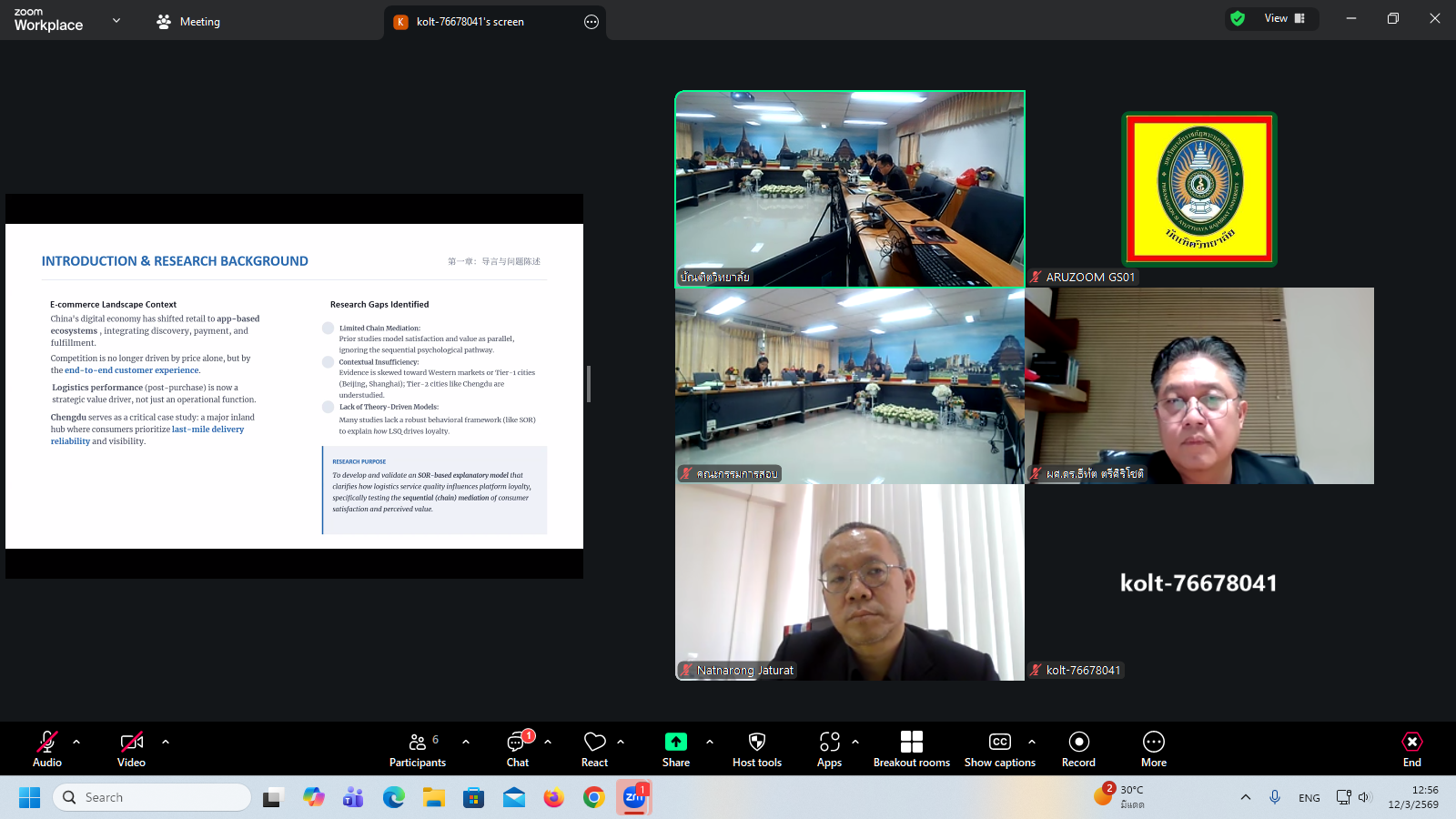Start recording with Record button
The image size is (1456, 819).
(1078, 749)
